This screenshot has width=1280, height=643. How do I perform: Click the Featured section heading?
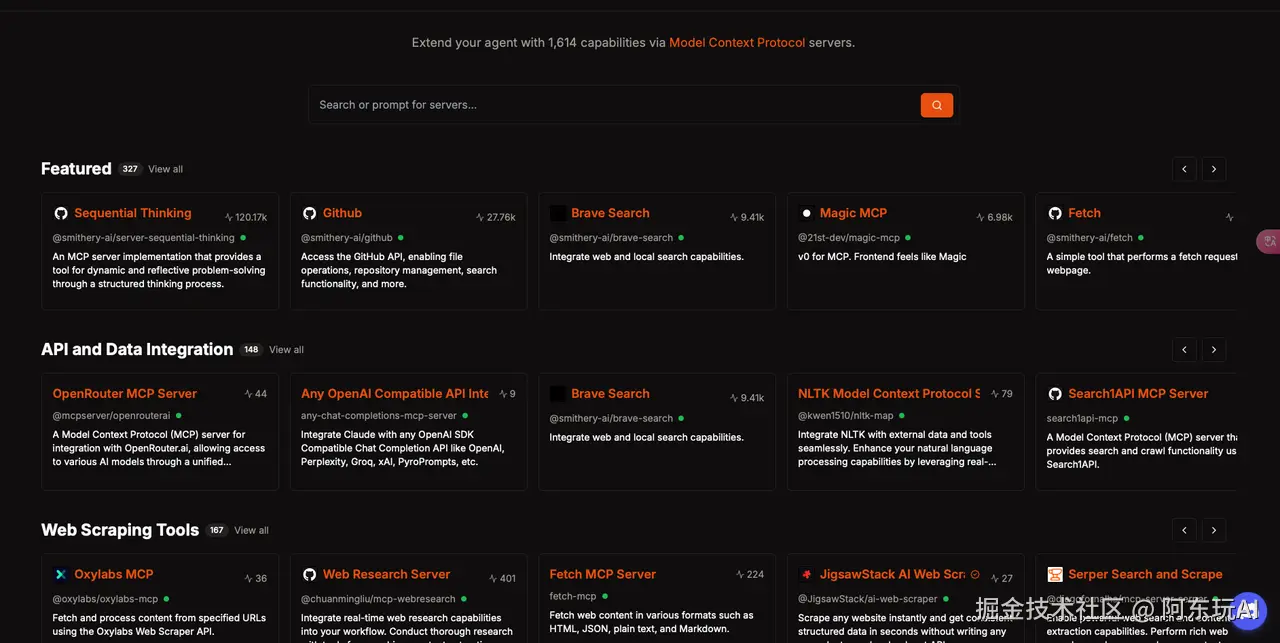76,169
